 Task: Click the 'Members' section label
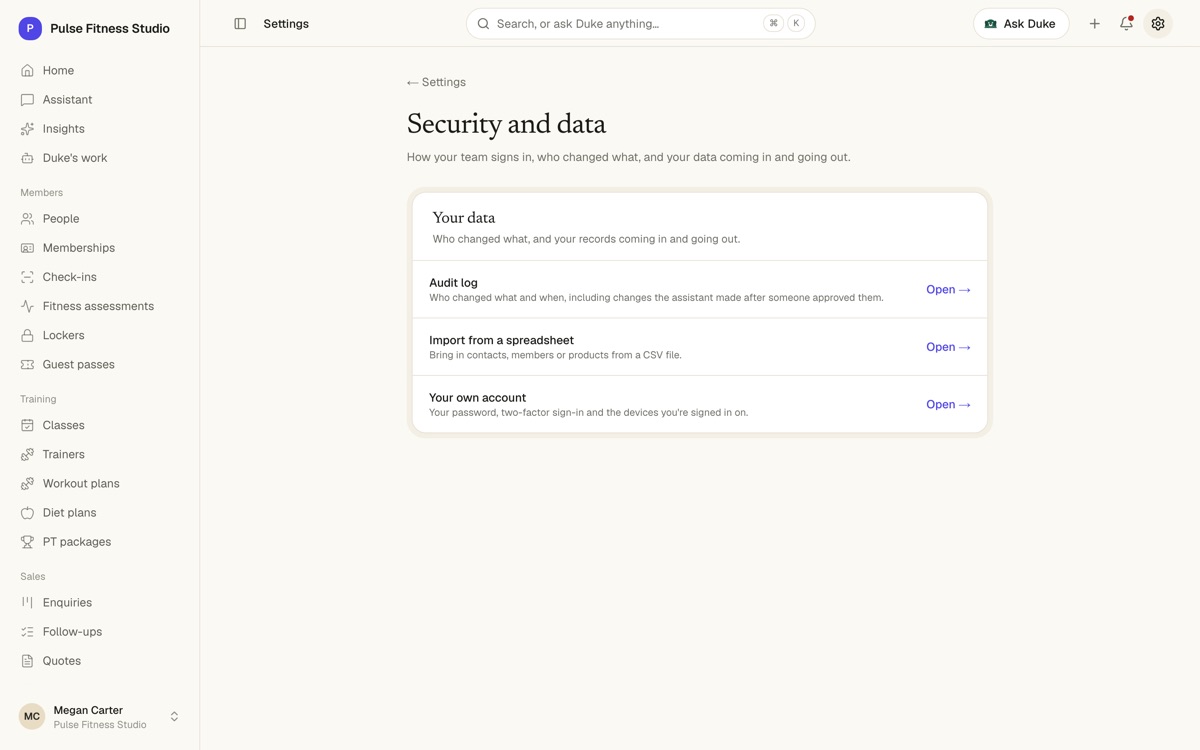click(41, 192)
